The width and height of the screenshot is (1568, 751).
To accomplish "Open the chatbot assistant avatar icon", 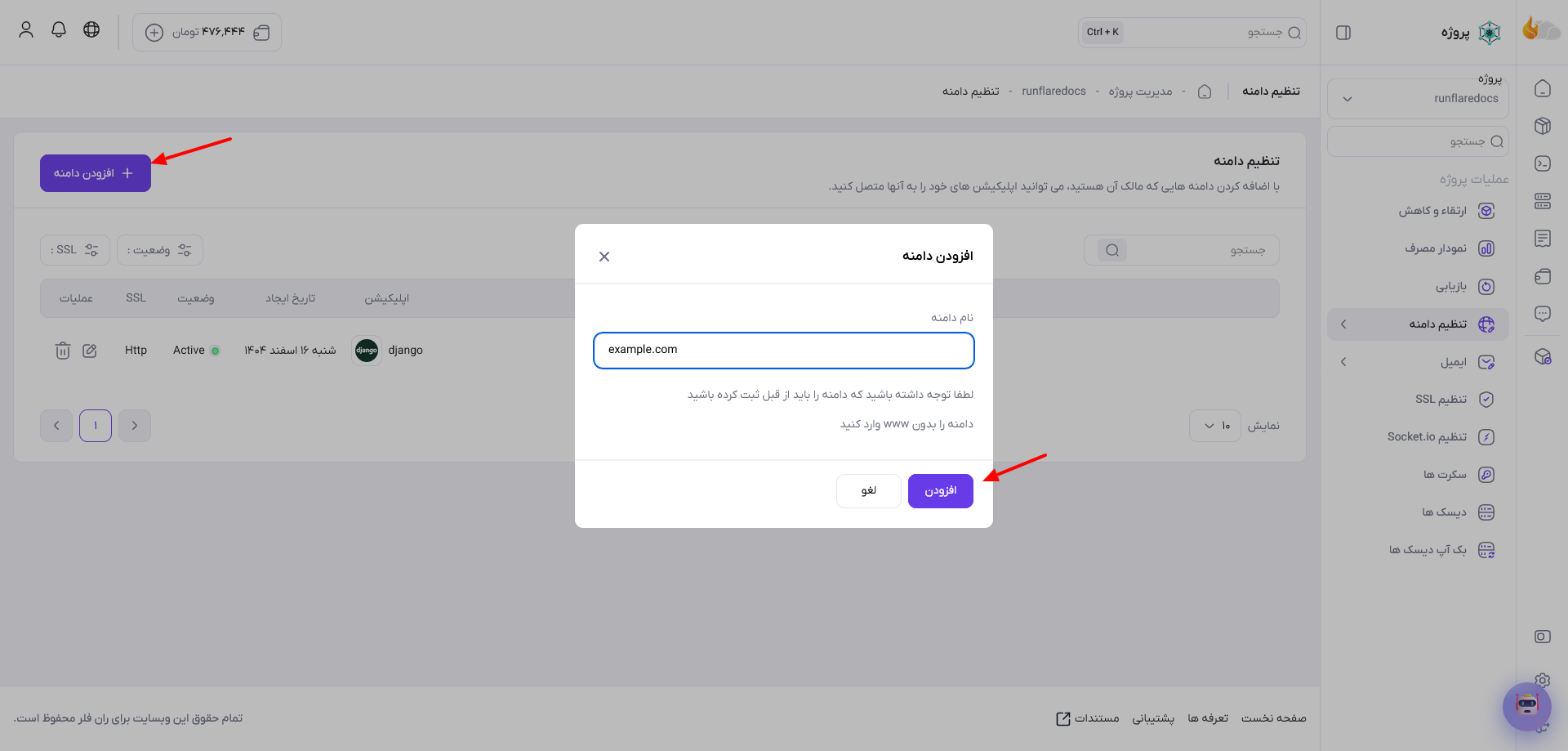I will (x=1526, y=706).
